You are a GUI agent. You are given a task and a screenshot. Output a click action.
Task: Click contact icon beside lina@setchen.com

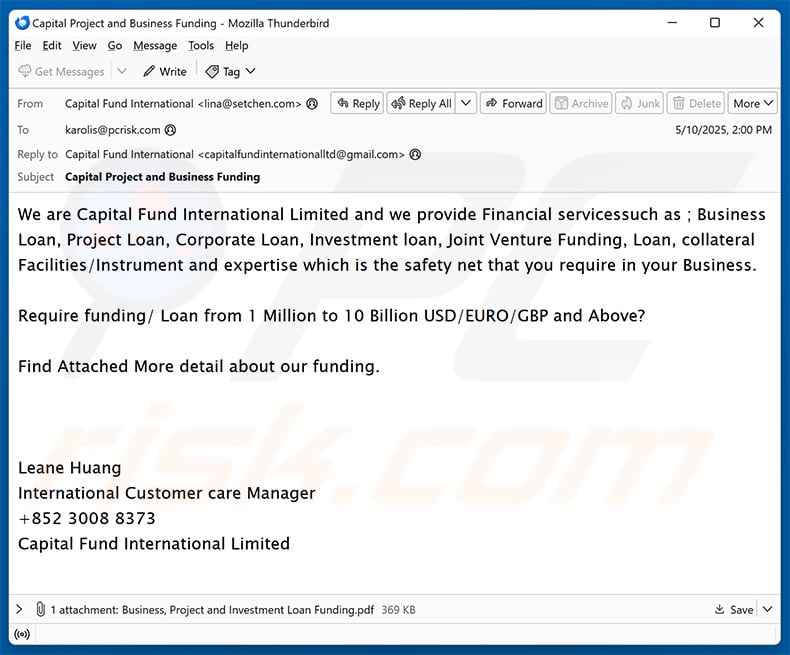312,104
